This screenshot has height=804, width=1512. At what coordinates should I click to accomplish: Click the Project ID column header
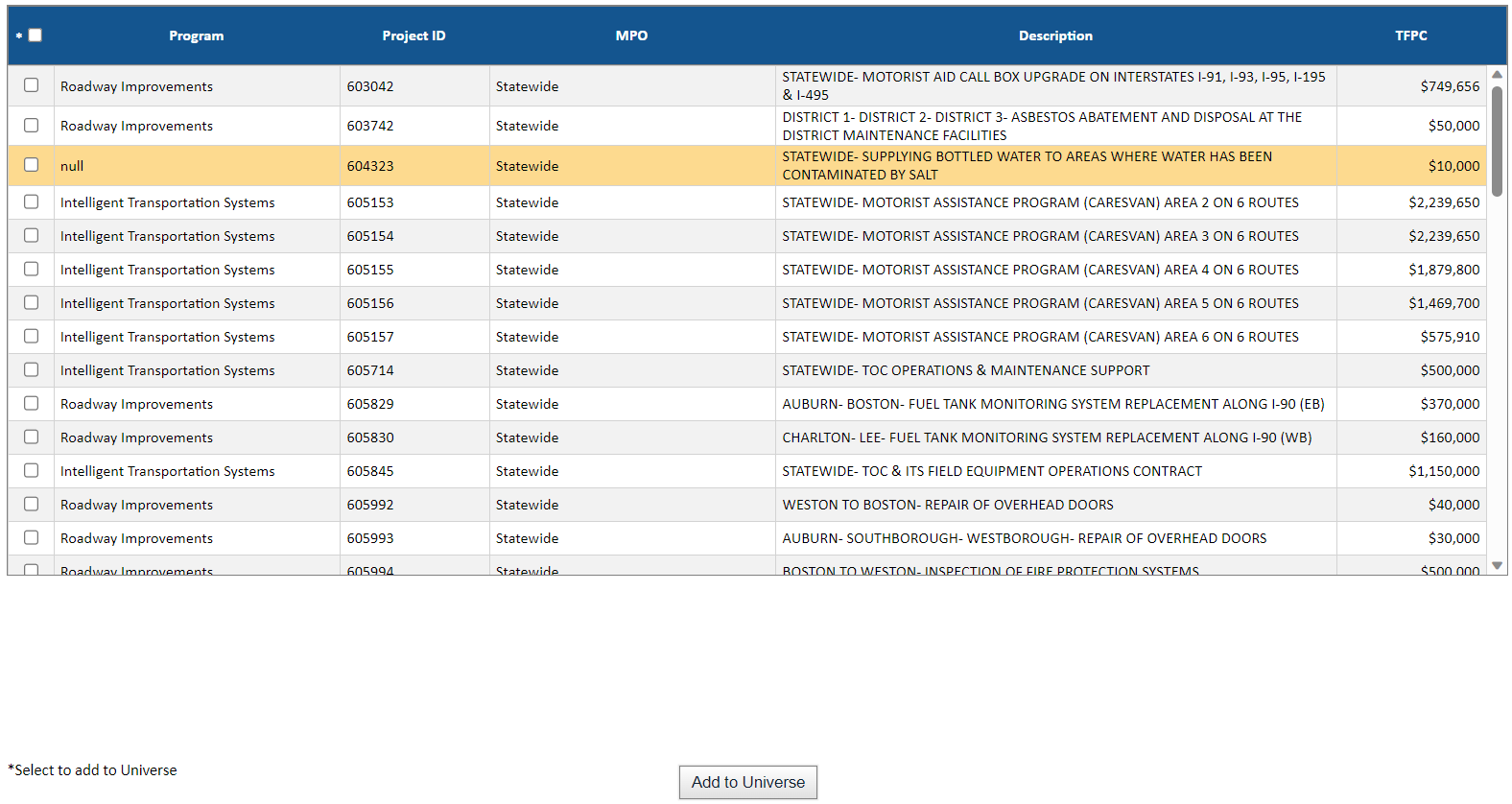tap(413, 35)
